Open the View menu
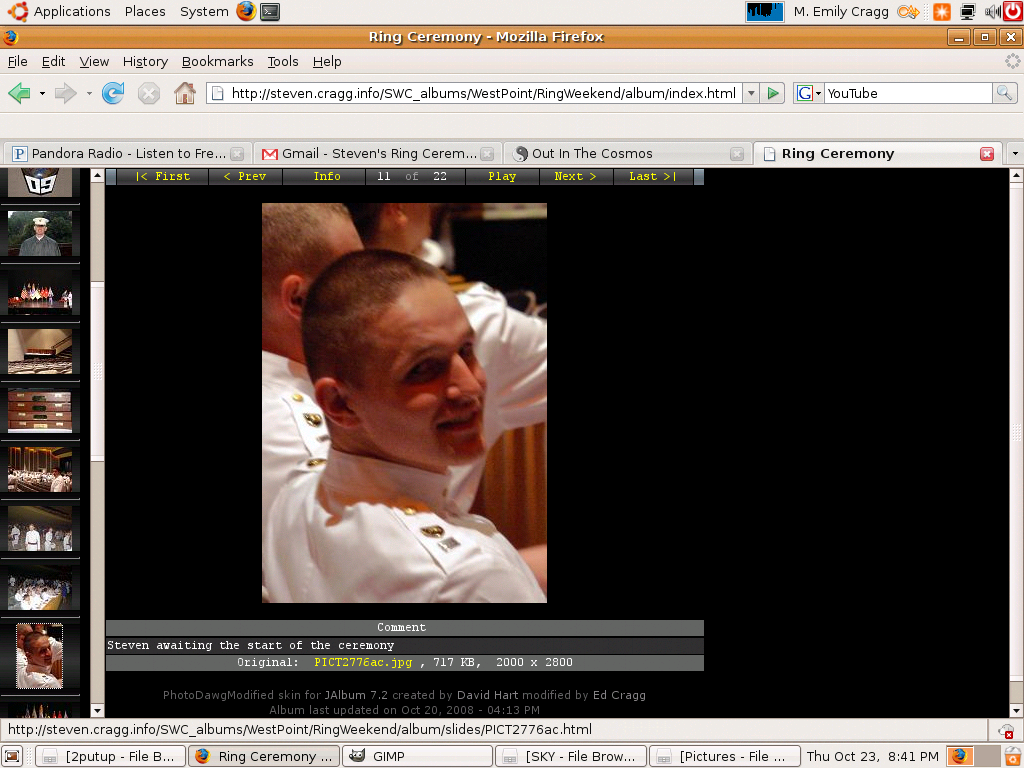Viewport: 1024px width, 768px height. (94, 61)
